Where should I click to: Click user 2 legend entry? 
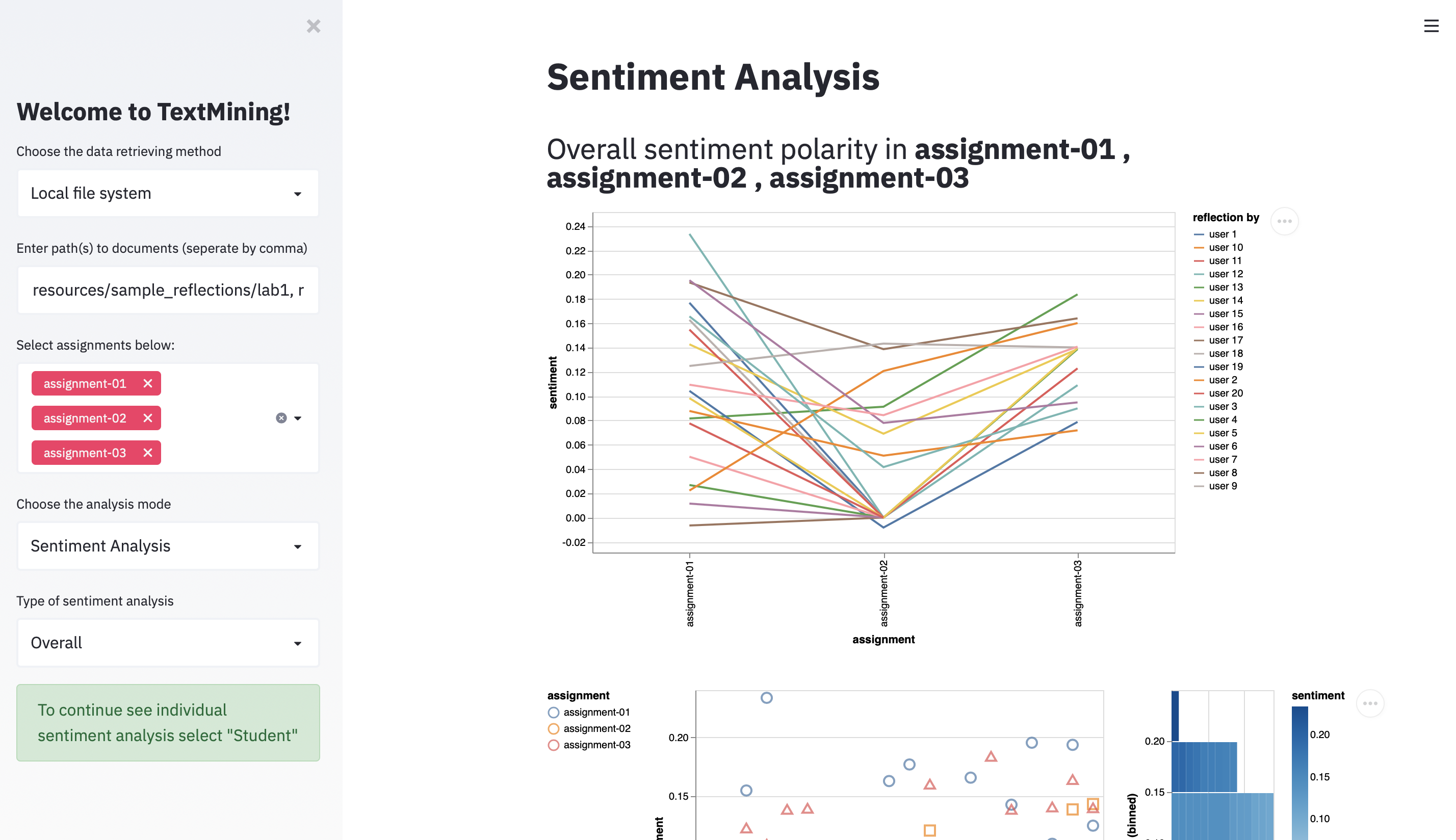(x=1215, y=380)
